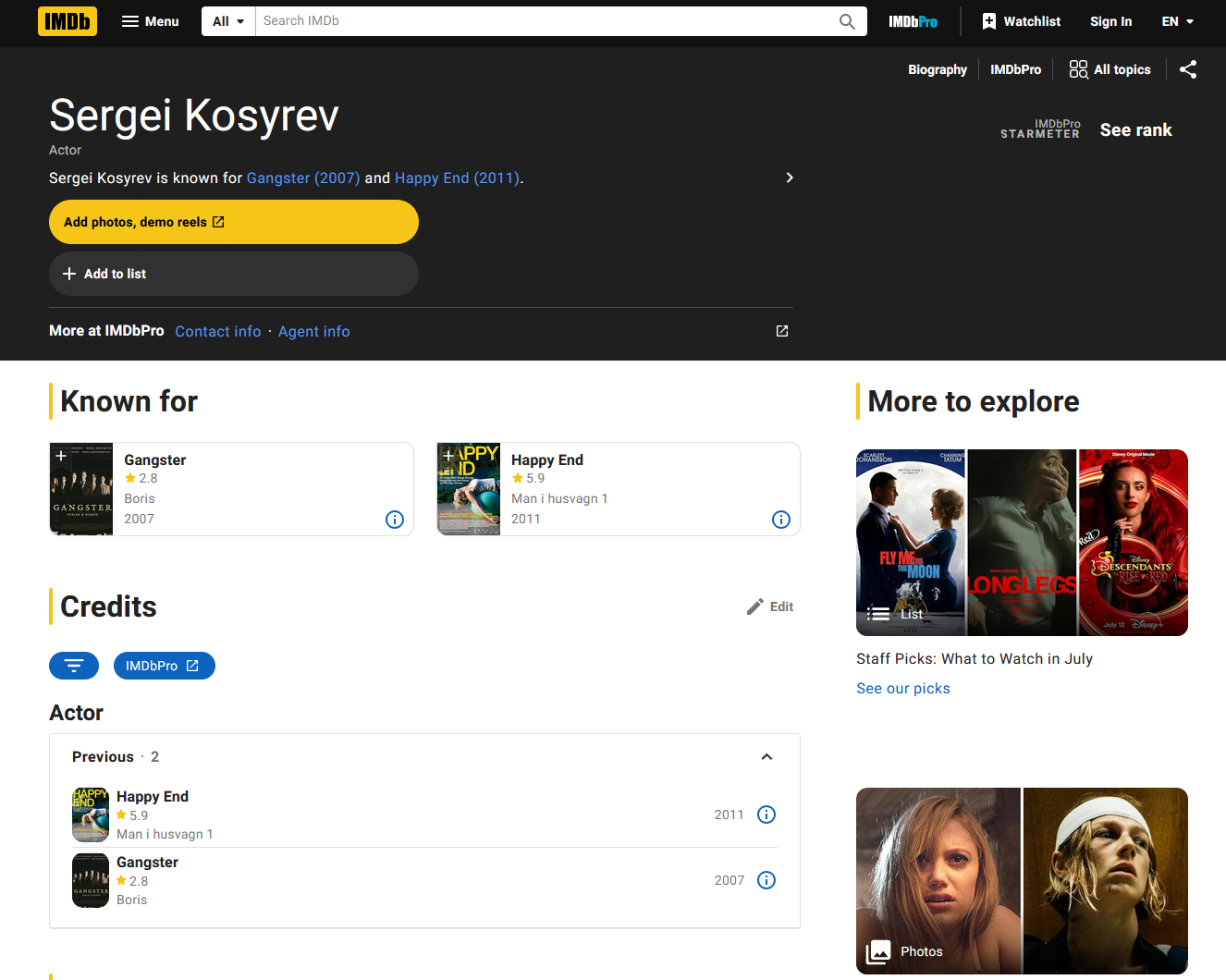Click the IMDbPro chip under Credits
Screen dimensions: 1226x980
(x=165, y=666)
